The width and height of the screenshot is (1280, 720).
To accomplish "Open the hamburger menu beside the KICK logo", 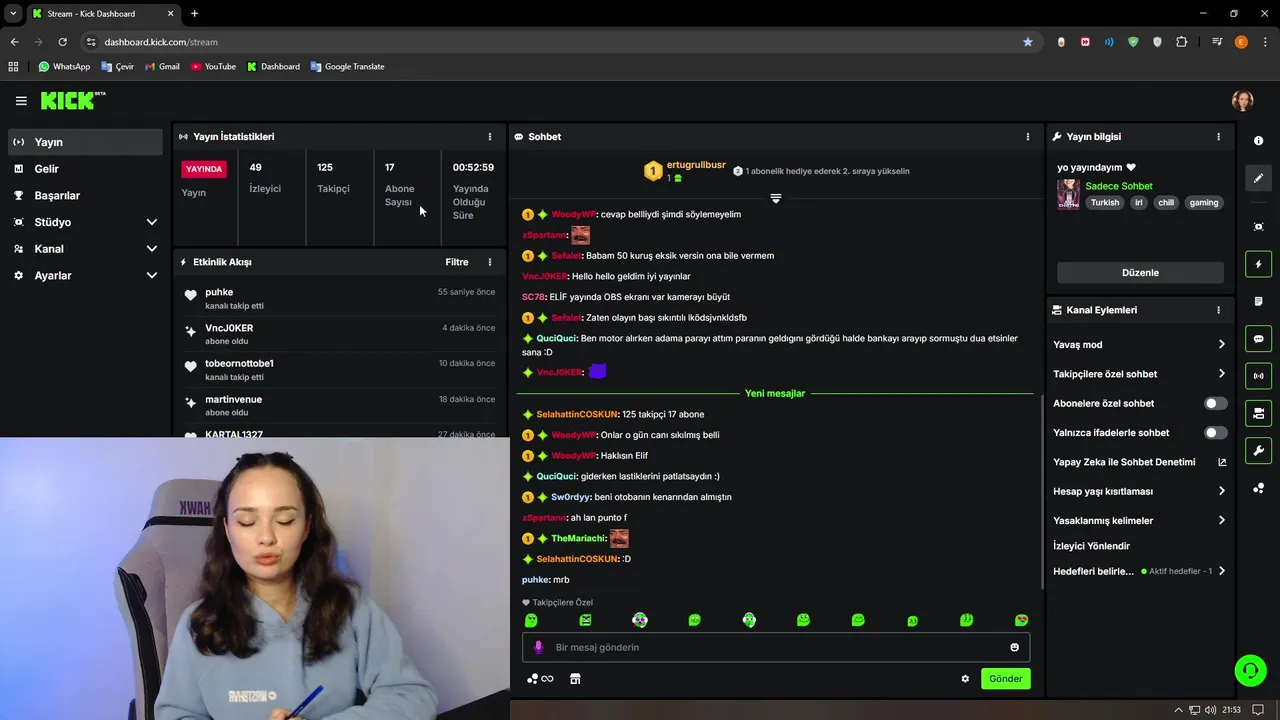I will pos(21,100).
